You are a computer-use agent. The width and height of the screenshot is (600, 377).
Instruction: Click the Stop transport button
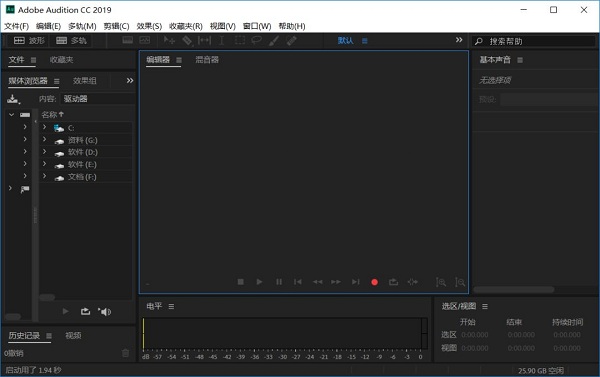[241, 282]
